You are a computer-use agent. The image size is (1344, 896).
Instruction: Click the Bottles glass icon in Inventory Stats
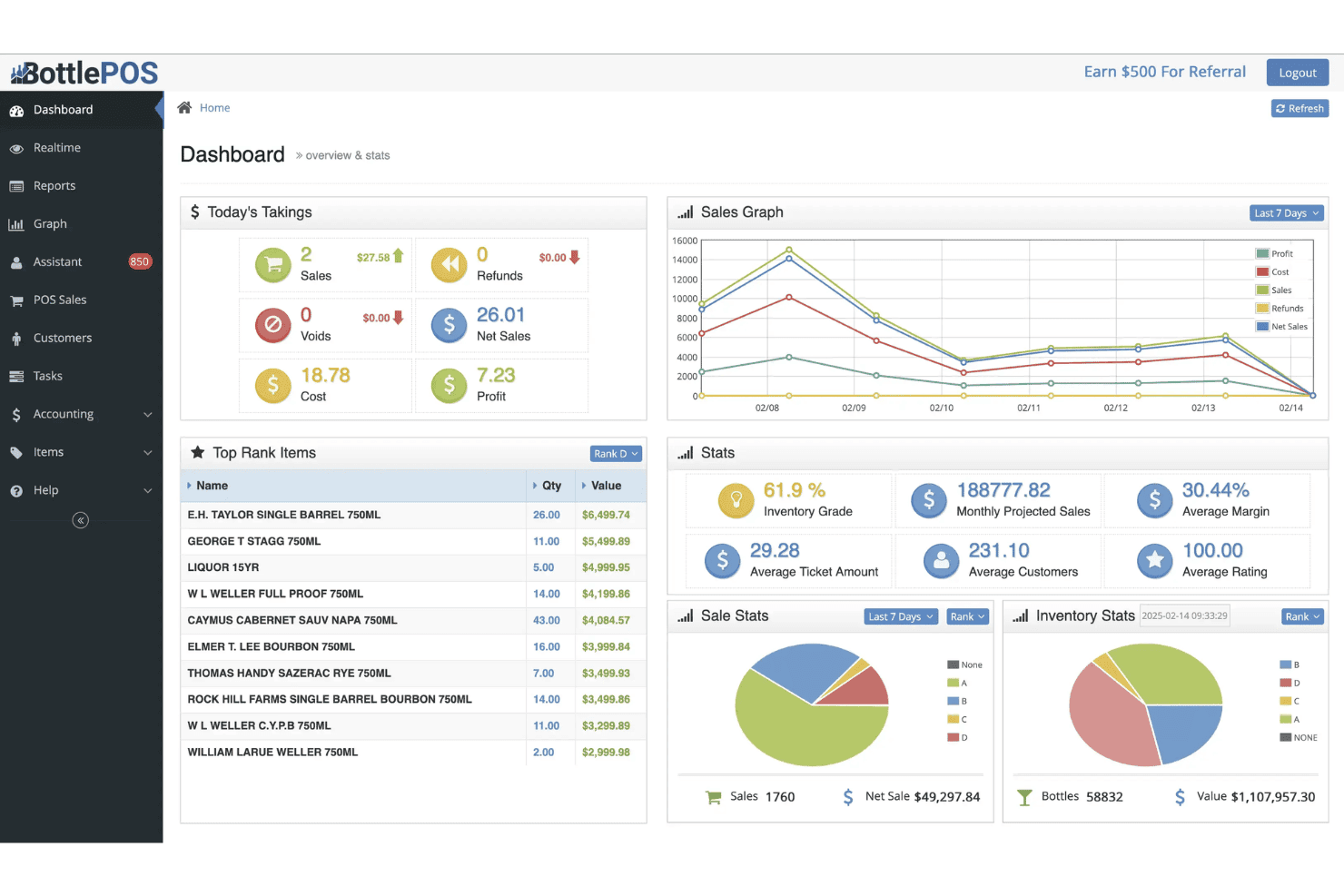point(1024,797)
